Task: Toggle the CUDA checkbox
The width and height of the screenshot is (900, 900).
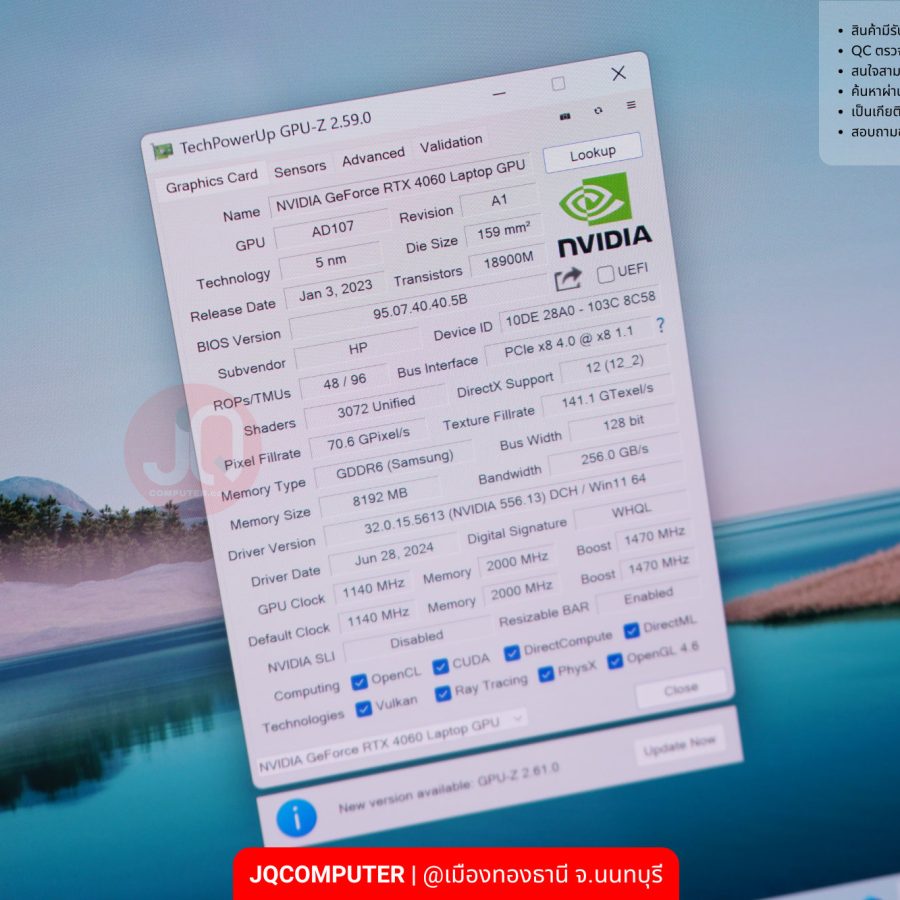Action: click(x=440, y=666)
